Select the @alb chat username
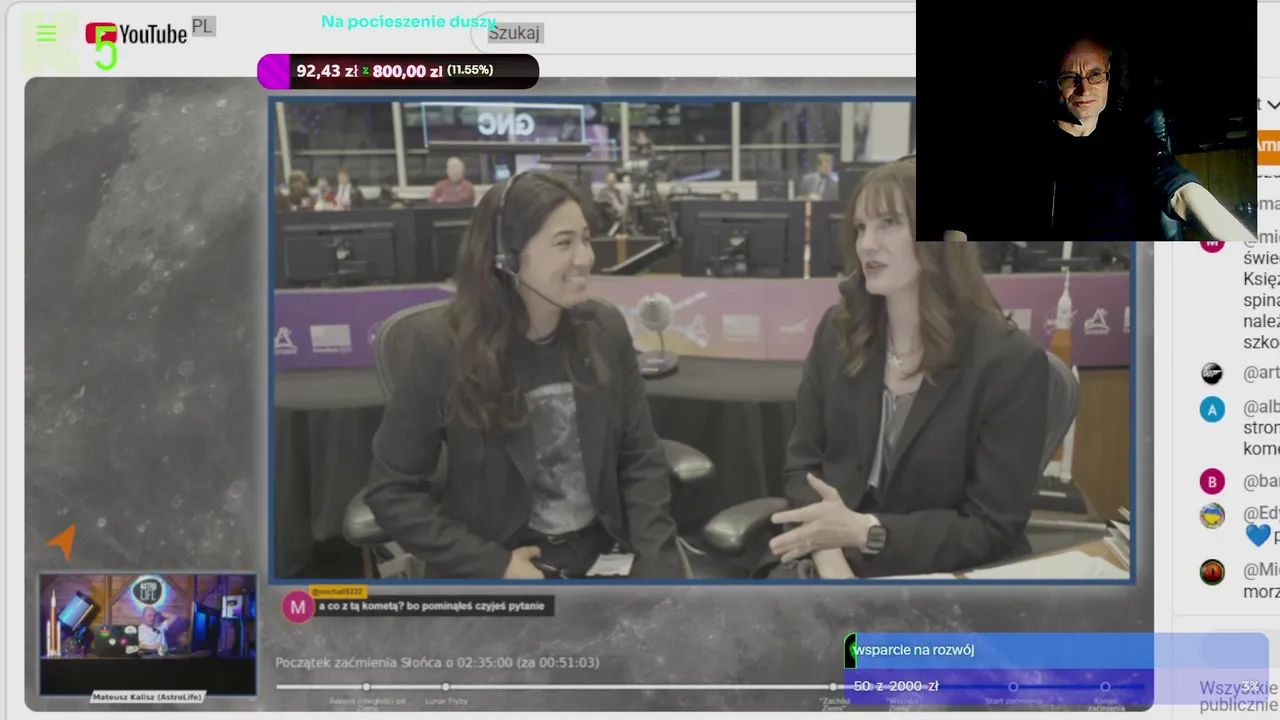This screenshot has width=1280, height=720. click(x=1261, y=408)
